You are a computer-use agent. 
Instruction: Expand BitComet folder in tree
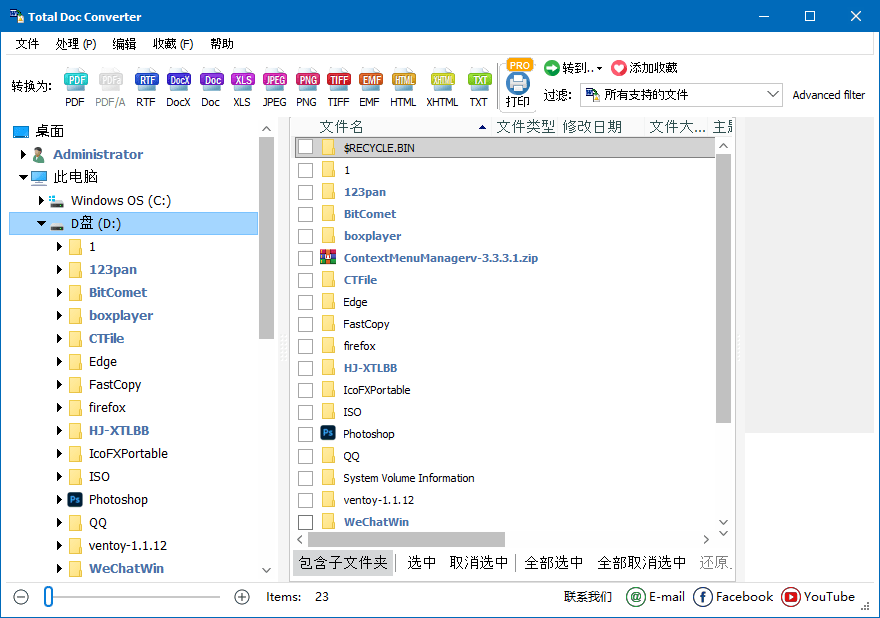[59, 292]
